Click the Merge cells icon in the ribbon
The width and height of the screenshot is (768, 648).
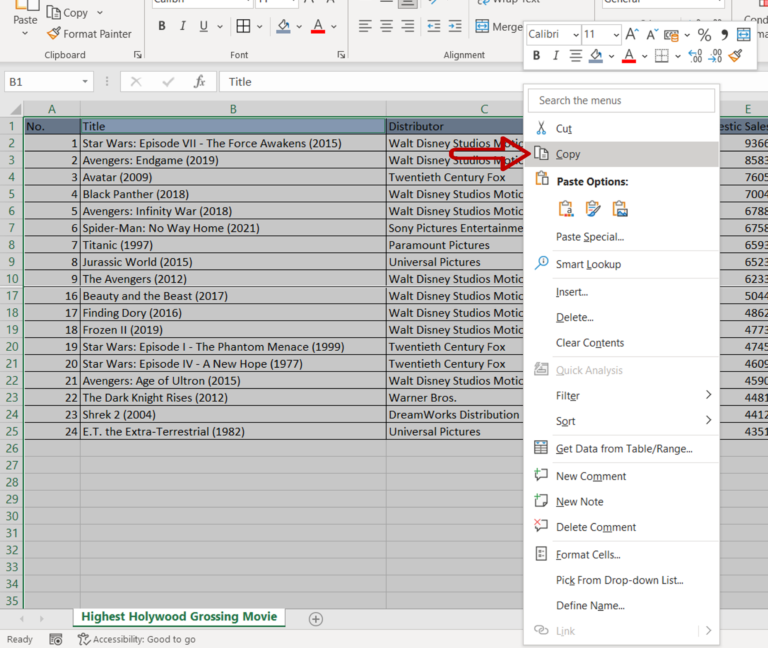483,27
